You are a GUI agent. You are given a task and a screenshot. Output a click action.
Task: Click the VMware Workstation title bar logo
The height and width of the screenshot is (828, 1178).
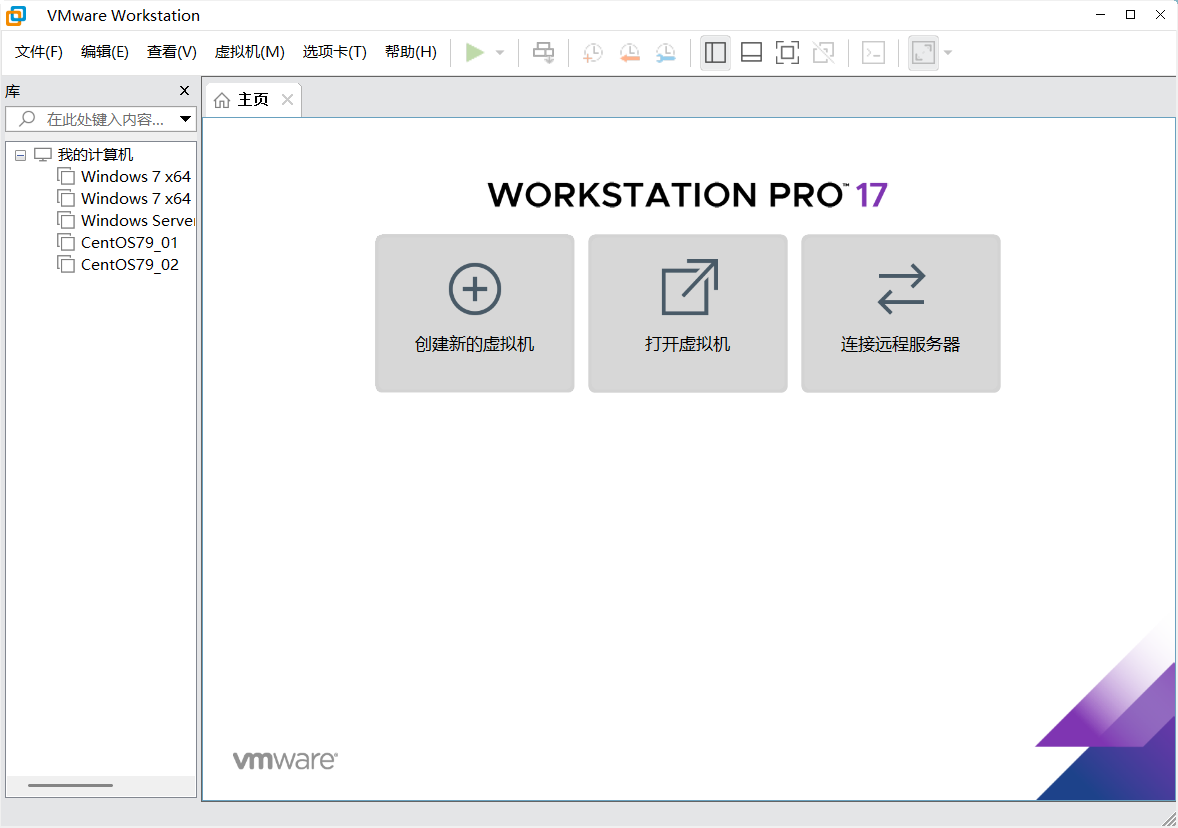(16, 15)
